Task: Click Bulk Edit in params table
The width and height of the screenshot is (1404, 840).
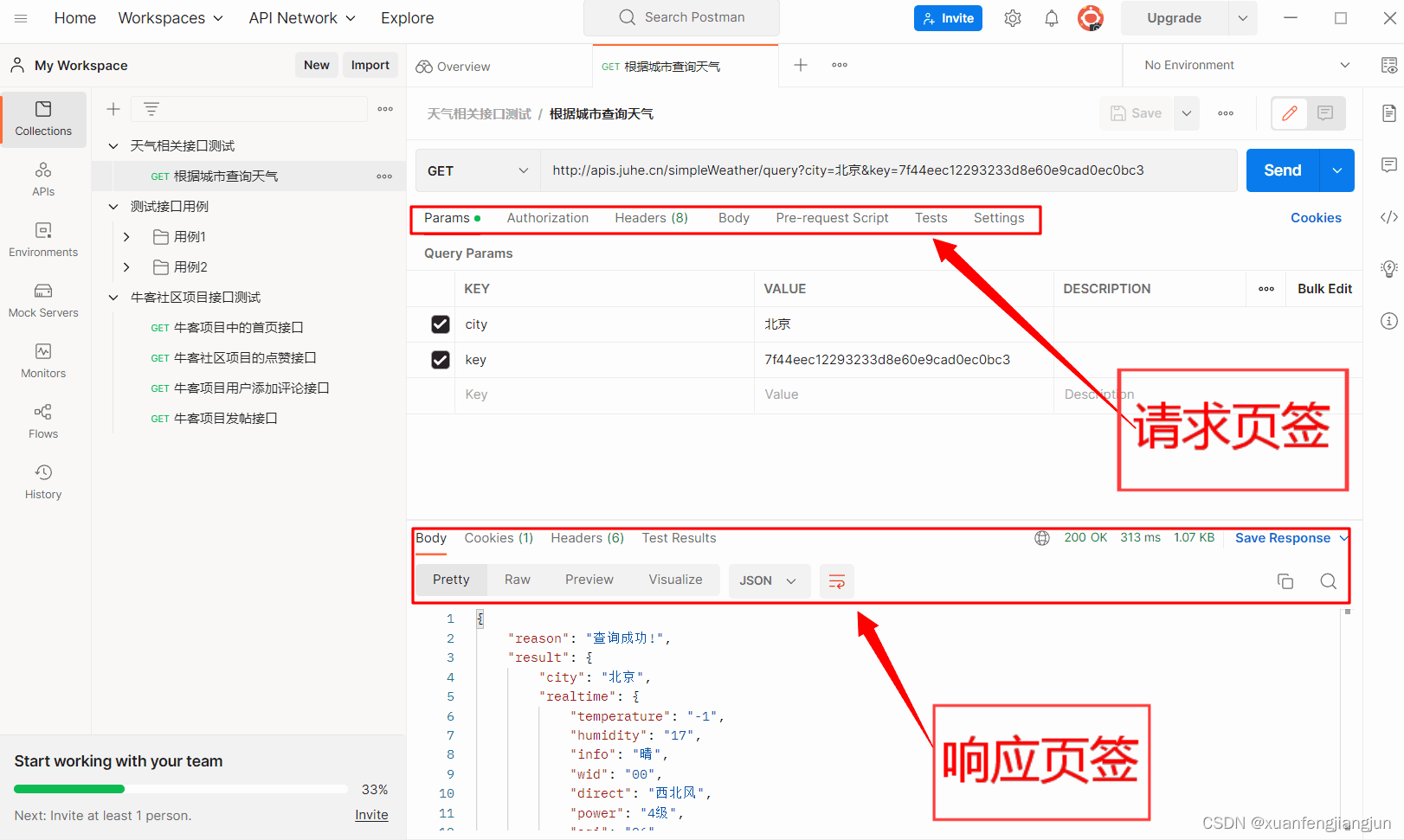Action: [x=1324, y=289]
